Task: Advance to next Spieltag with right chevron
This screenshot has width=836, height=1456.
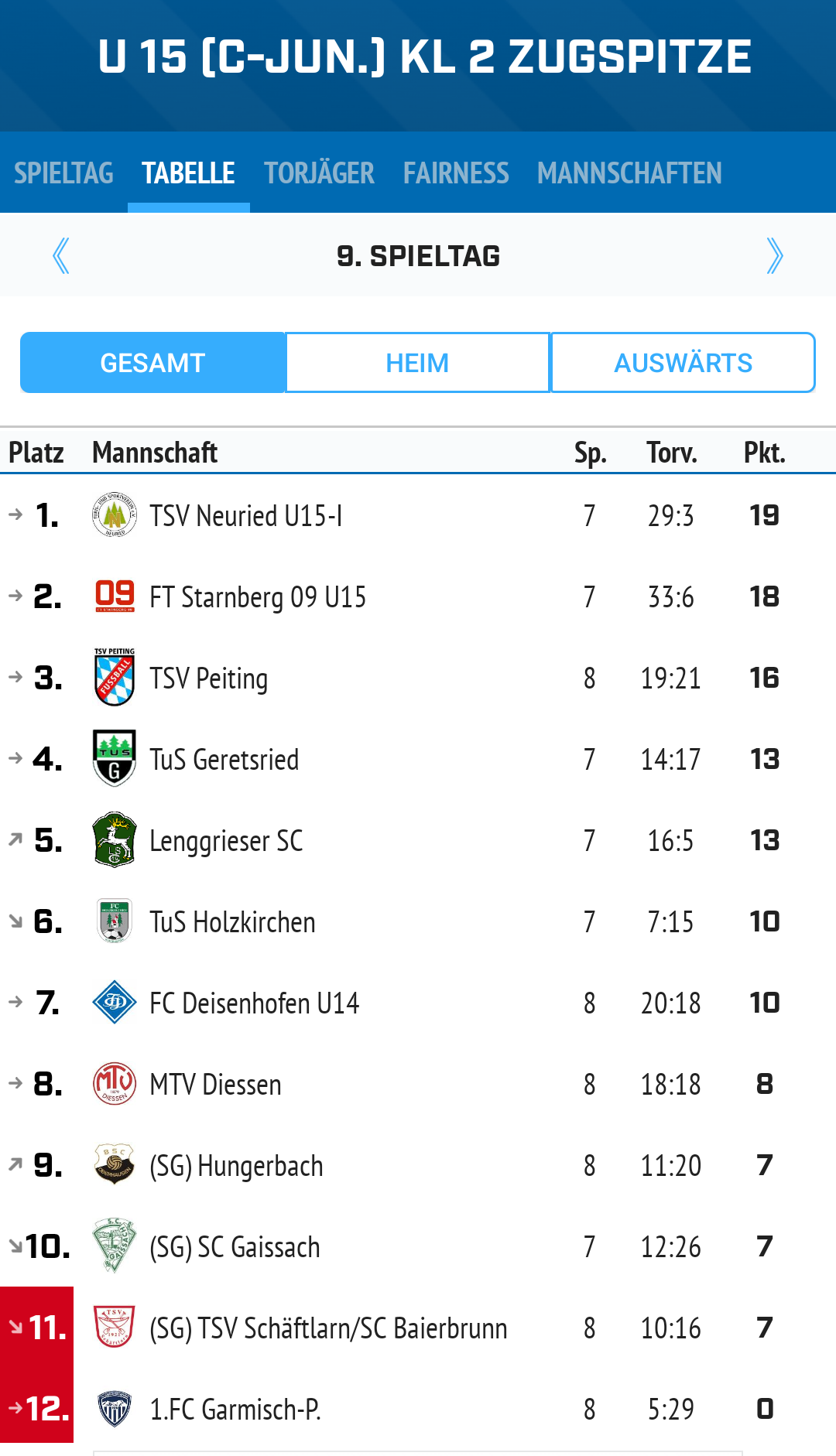Action: [x=774, y=256]
